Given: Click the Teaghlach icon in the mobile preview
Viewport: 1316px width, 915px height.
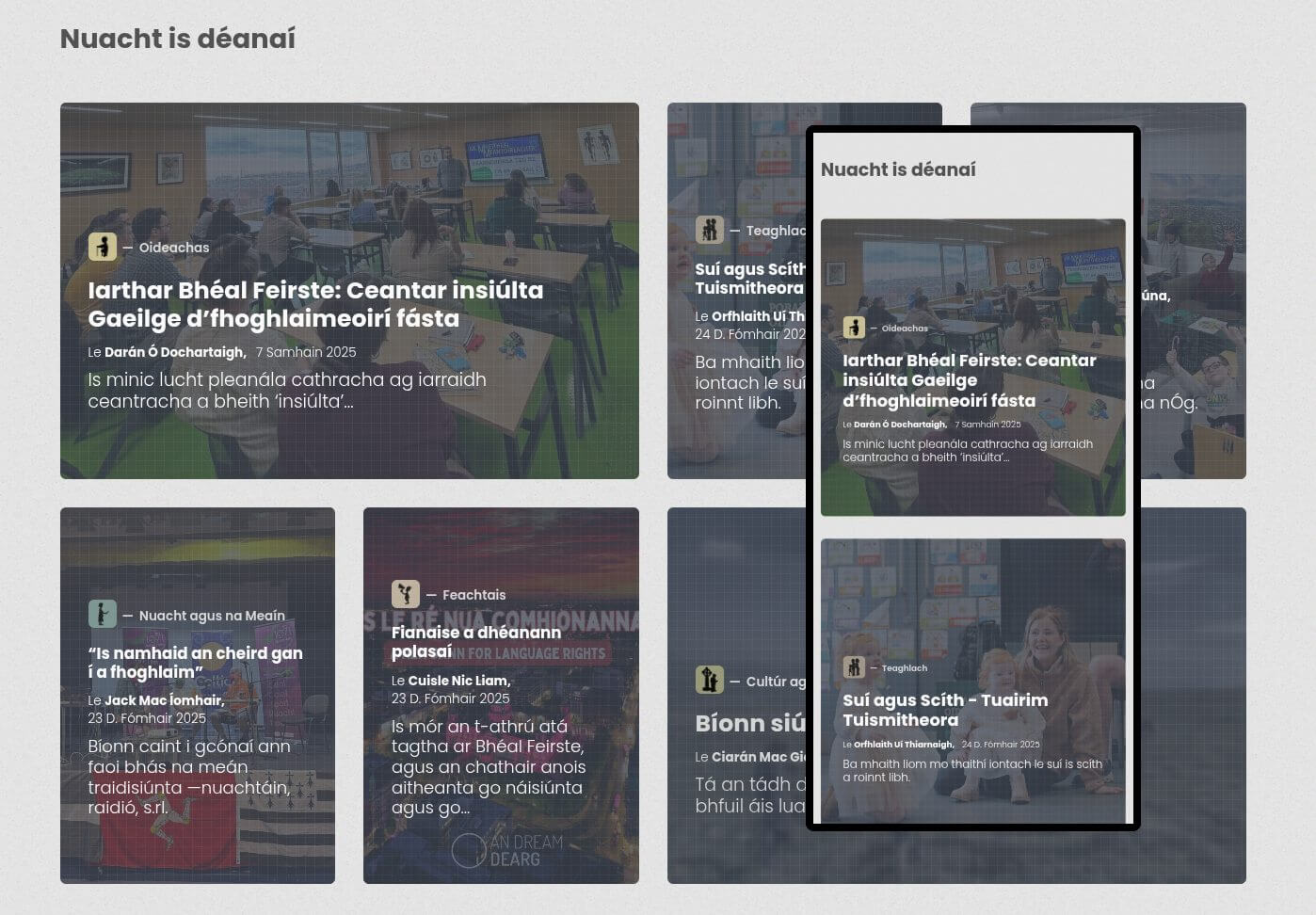Looking at the screenshot, I should [854, 667].
